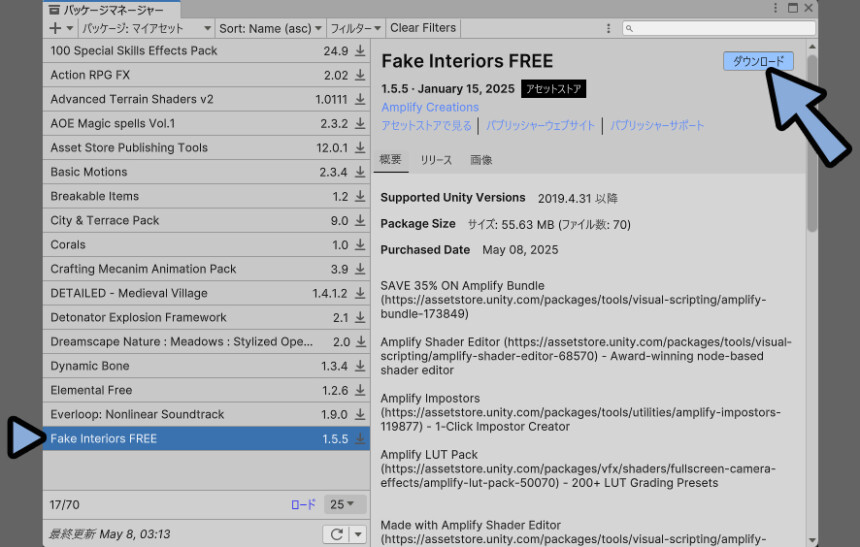Expand the arrow next to the plus button
Screen dimensions: 860x547
coord(70,28)
